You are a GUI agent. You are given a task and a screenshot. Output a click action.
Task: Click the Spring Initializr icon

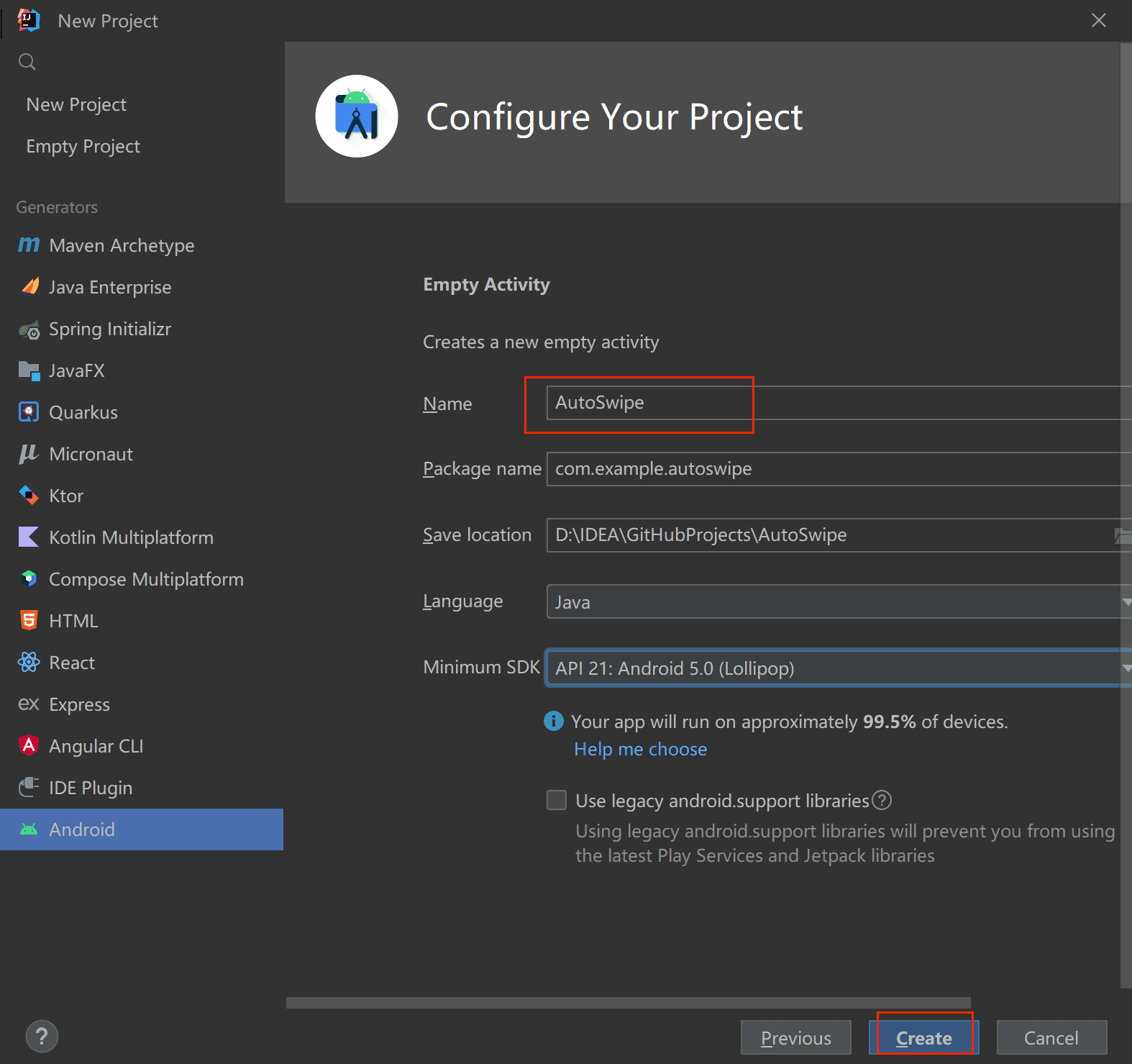click(29, 329)
